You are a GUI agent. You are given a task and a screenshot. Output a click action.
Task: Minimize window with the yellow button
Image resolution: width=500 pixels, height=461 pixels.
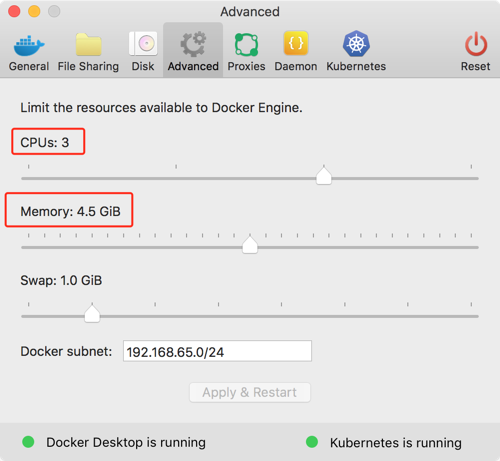point(34,11)
